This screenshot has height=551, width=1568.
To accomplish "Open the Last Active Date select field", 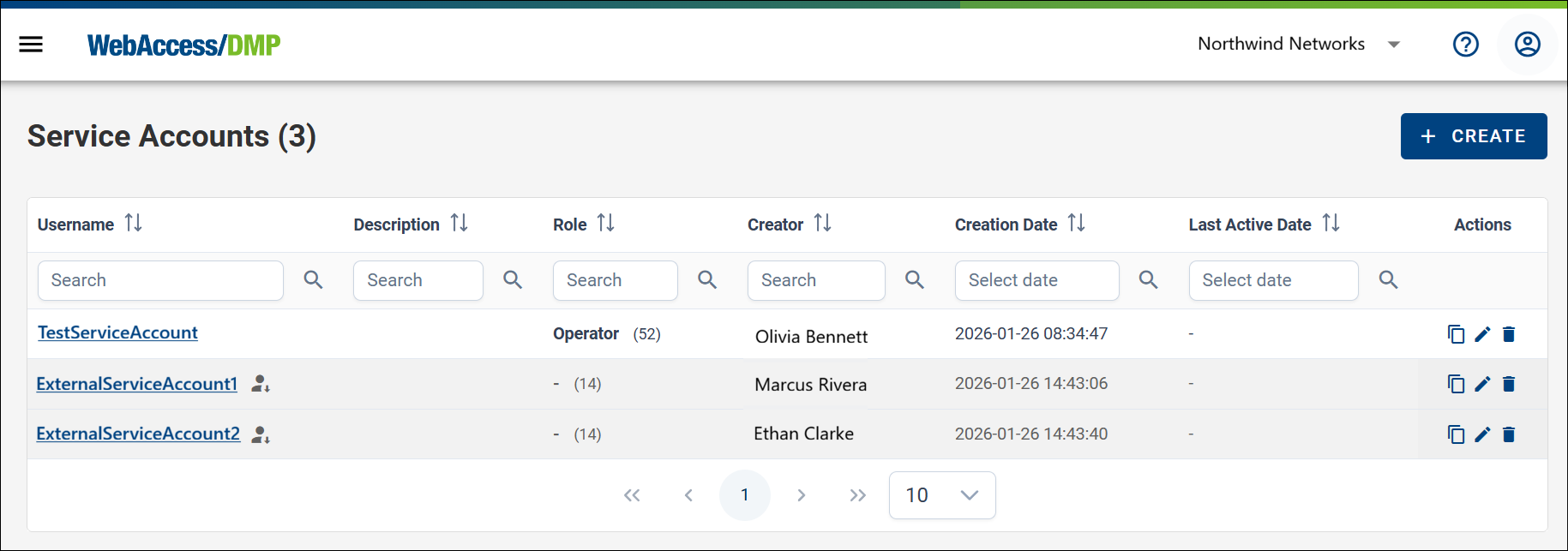I will click(x=1274, y=280).
